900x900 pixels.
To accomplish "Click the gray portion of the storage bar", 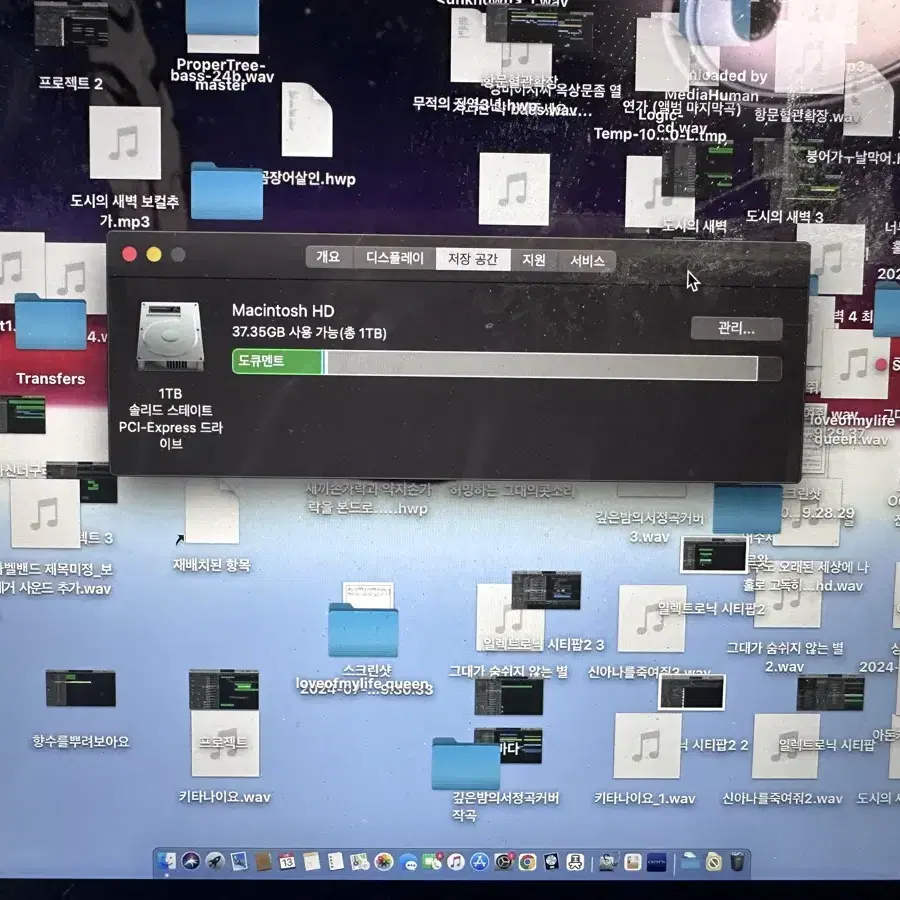I will (x=541, y=367).
